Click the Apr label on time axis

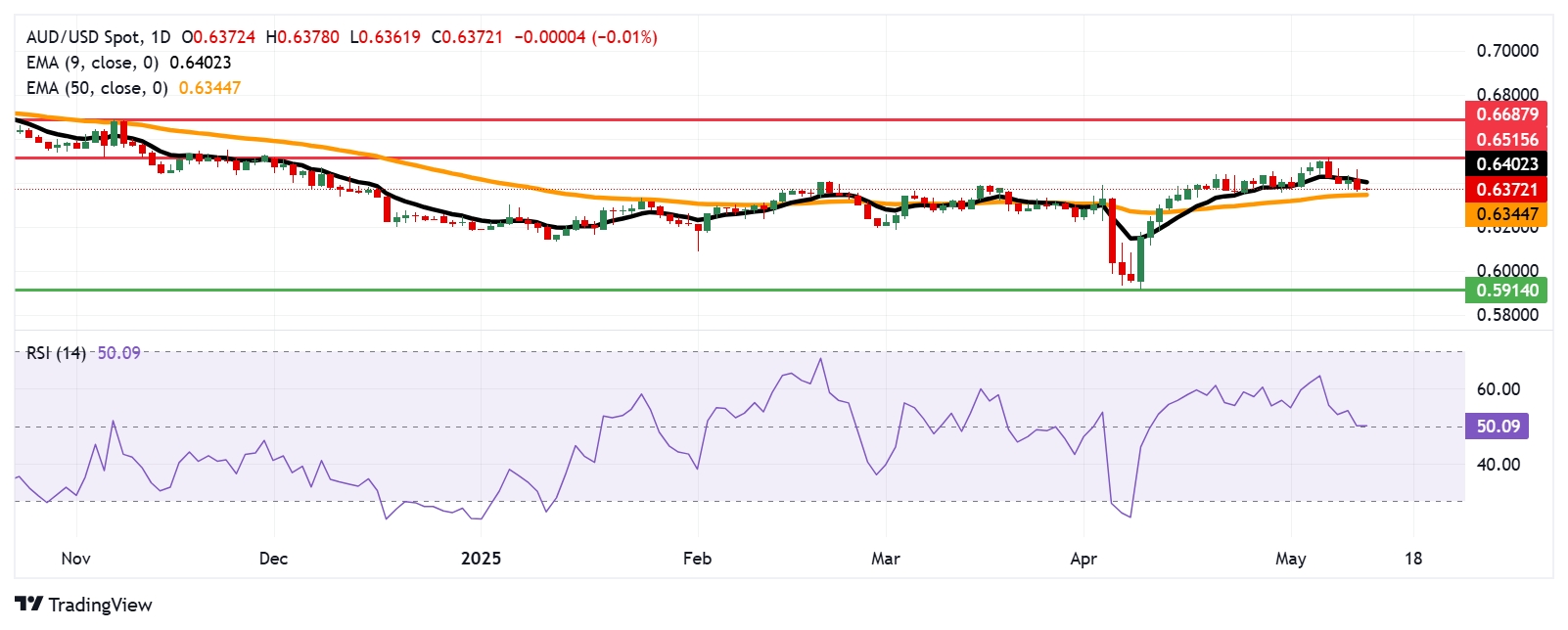pyautogui.click(x=1084, y=559)
